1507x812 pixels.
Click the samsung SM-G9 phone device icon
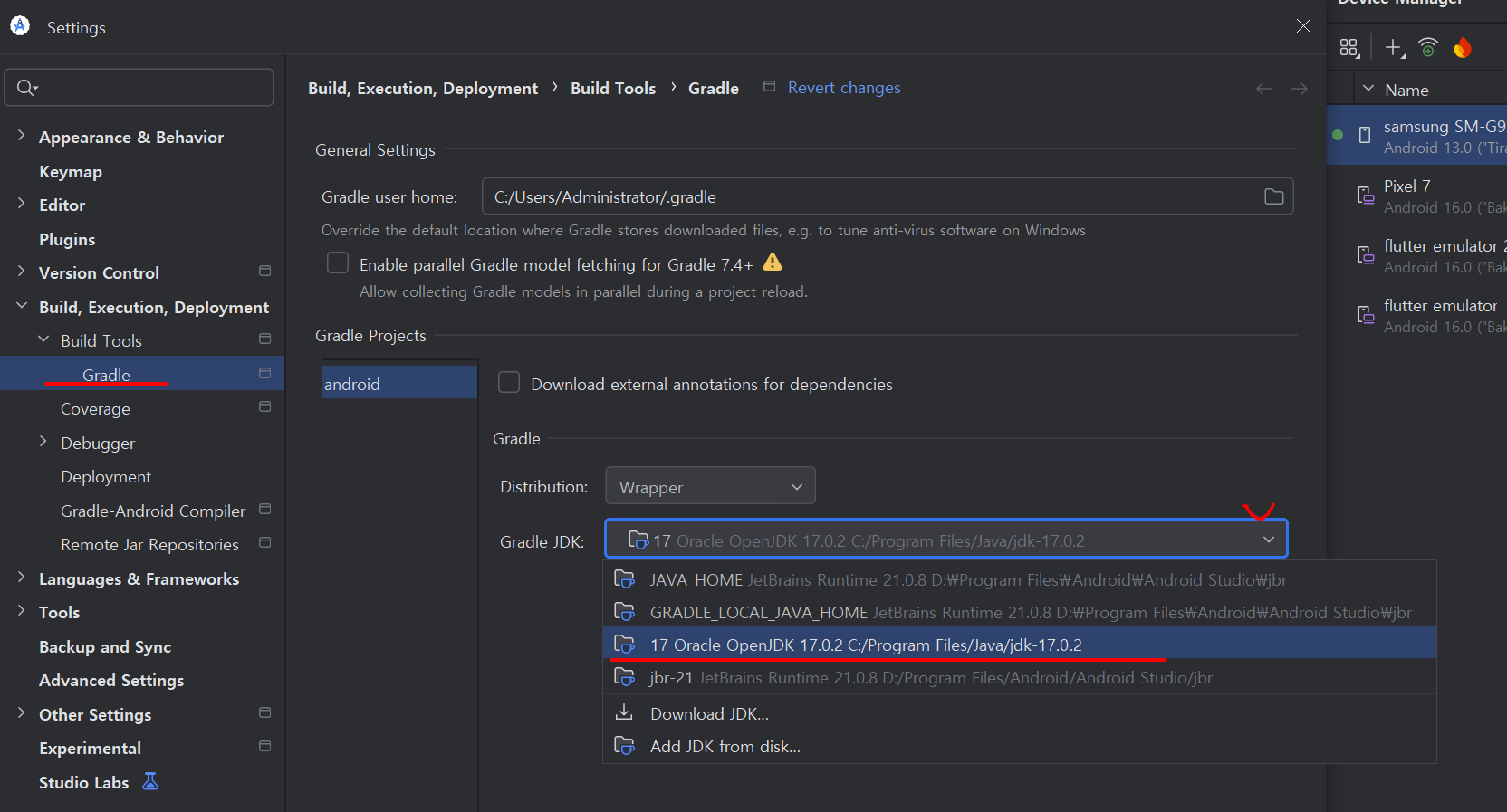(1365, 135)
